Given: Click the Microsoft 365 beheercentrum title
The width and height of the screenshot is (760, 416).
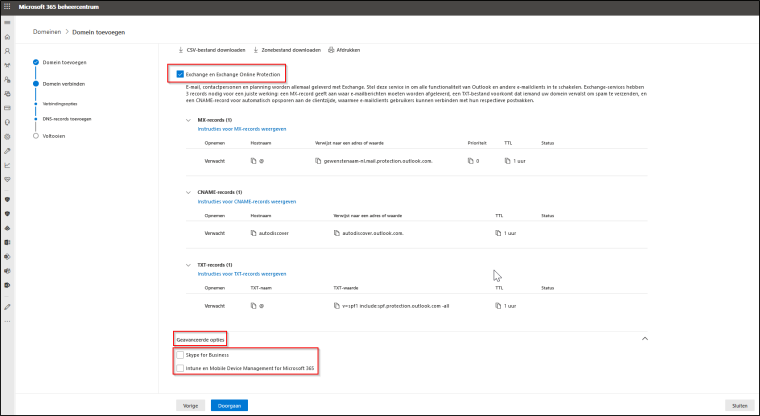Looking at the screenshot, I should click(x=58, y=7).
